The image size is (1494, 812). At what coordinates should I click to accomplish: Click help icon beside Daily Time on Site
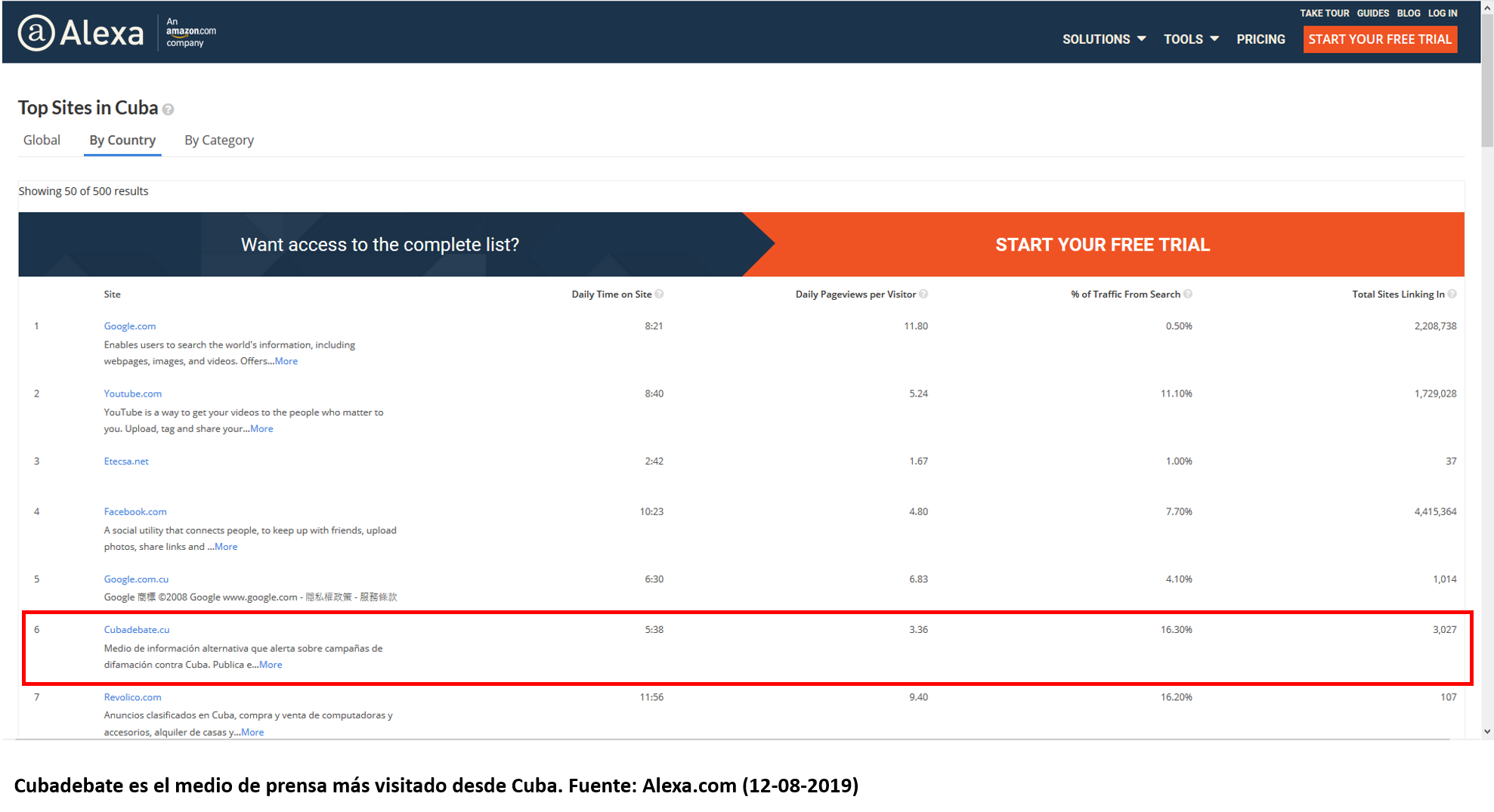tap(659, 294)
